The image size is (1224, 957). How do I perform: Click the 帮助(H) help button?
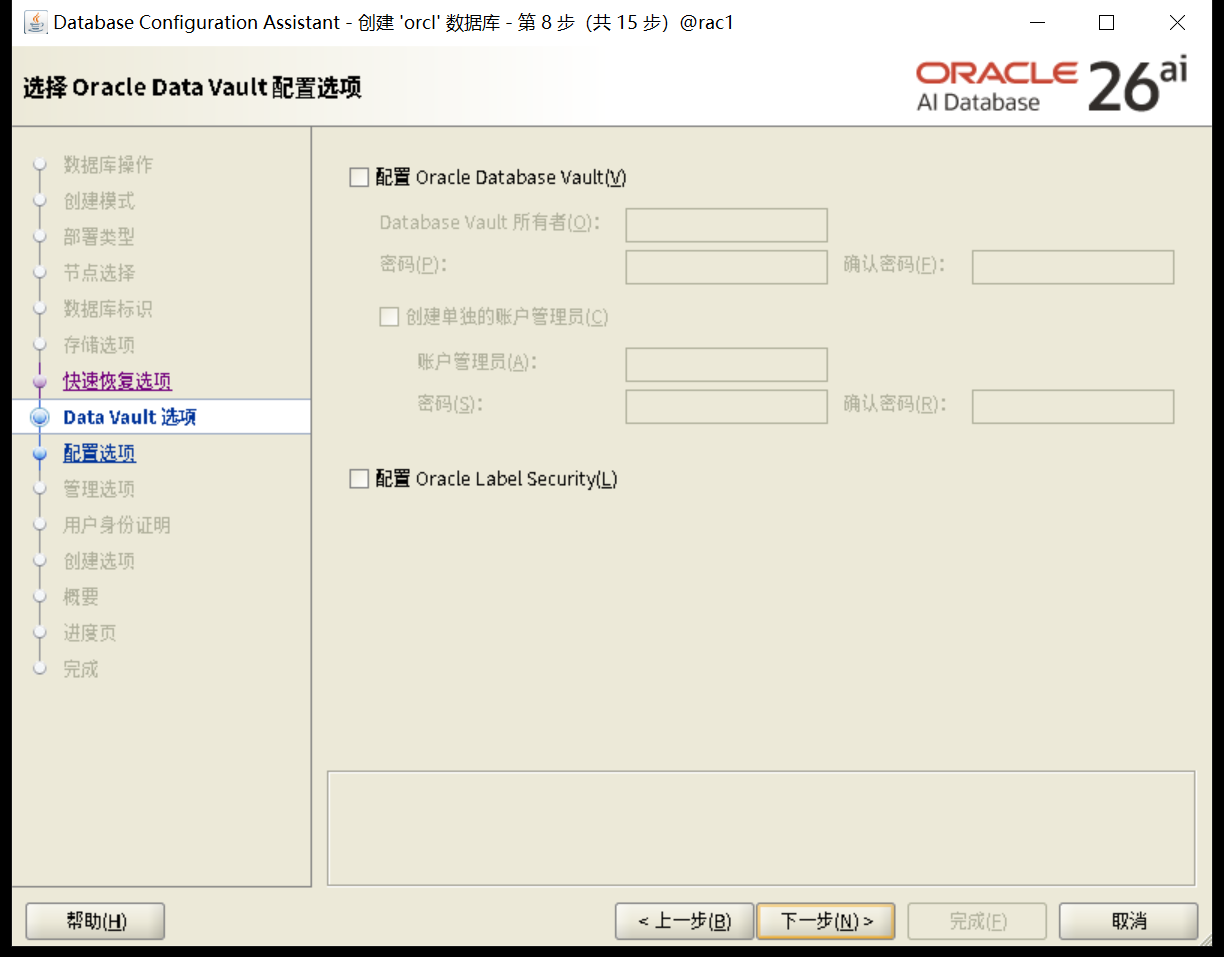[x=95, y=921]
